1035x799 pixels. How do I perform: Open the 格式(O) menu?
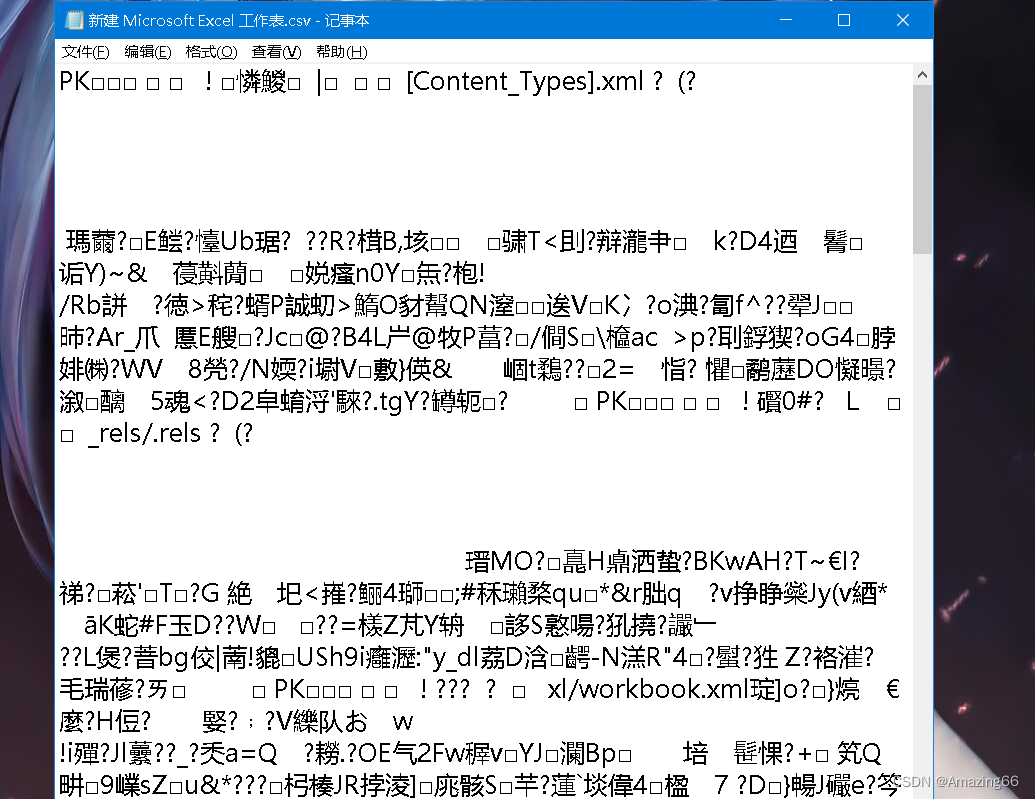pos(211,52)
